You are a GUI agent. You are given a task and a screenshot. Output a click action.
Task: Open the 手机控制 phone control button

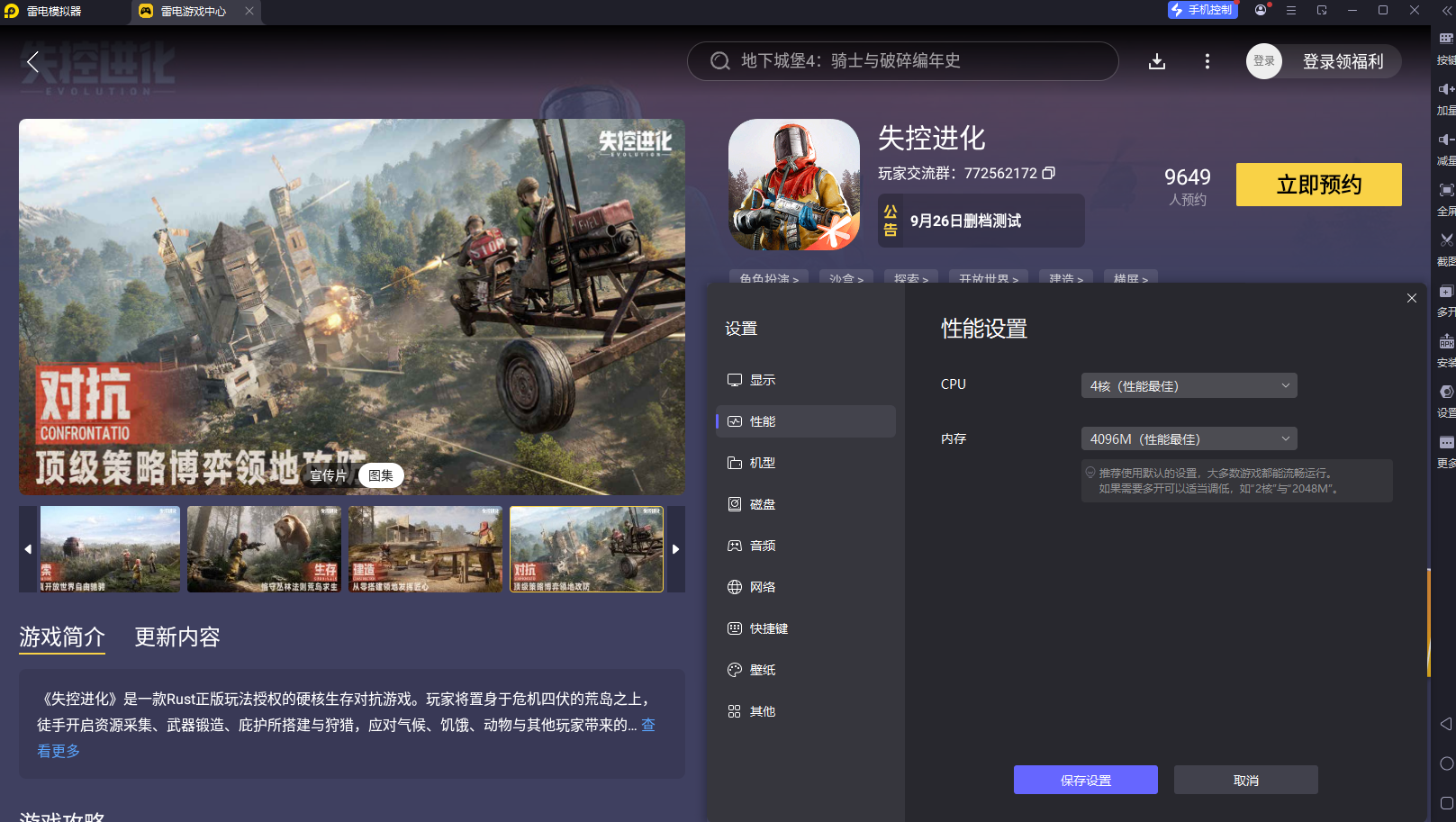pyautogui.click(x=1202, y=10)
